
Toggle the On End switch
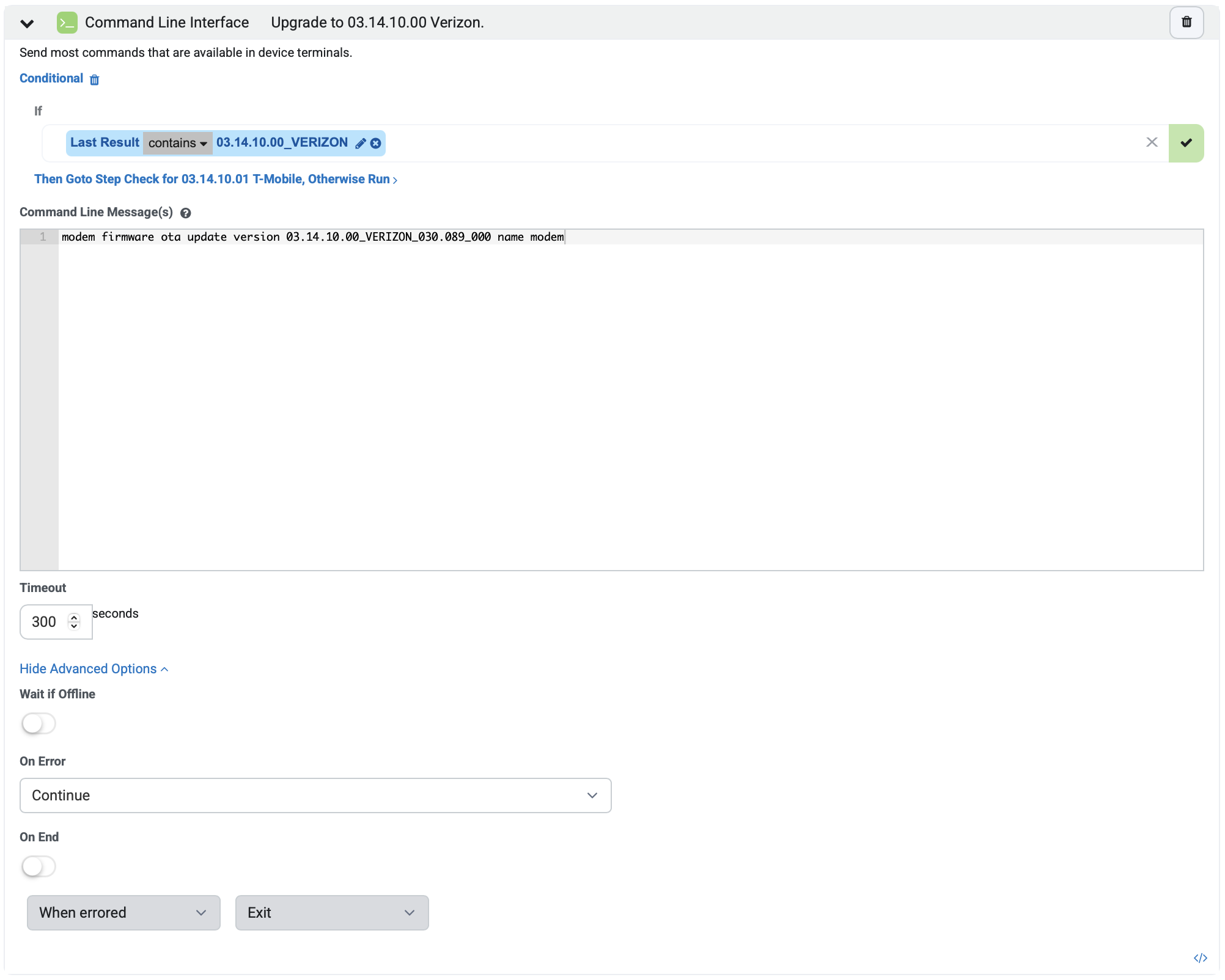pos(39,867)
